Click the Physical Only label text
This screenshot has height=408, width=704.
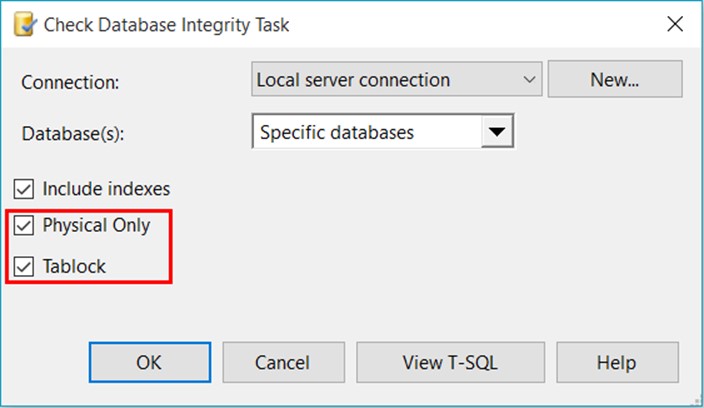tap(96, 226)
